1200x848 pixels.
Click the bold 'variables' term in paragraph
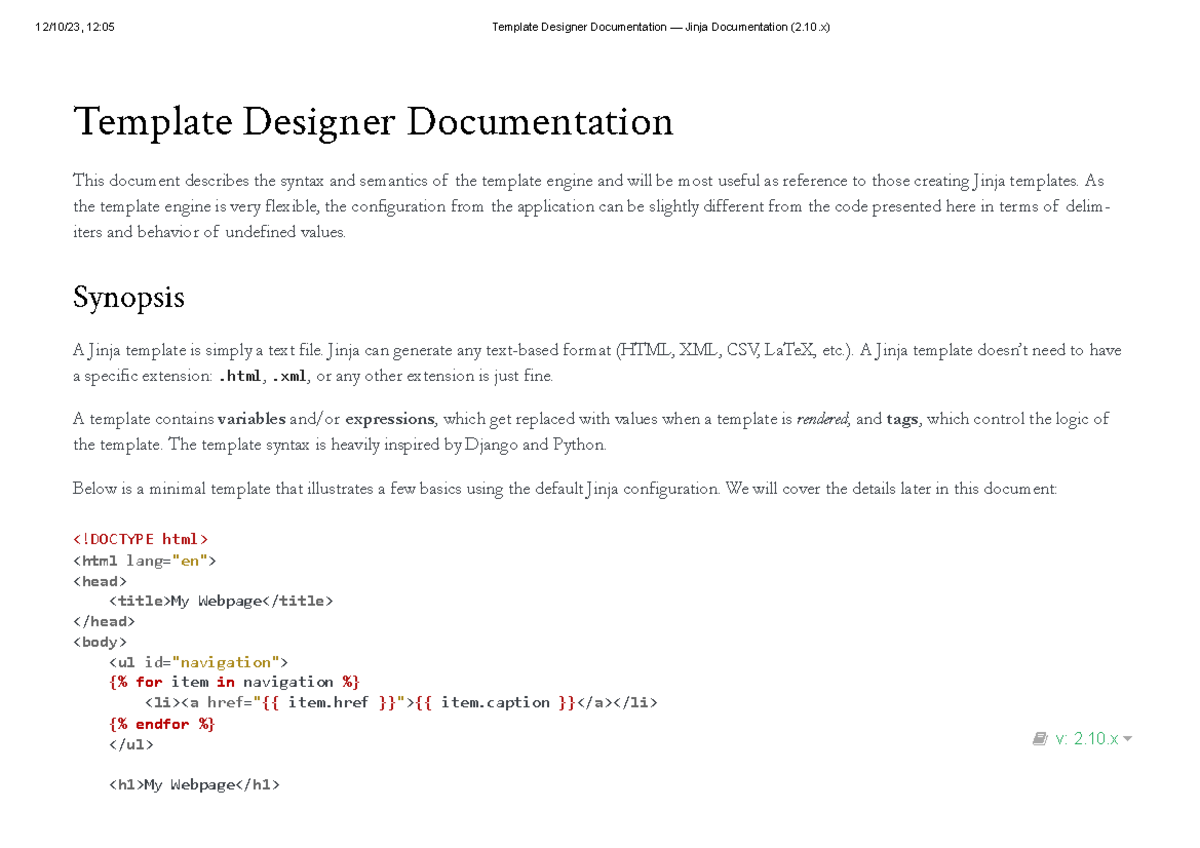point(251,419)
